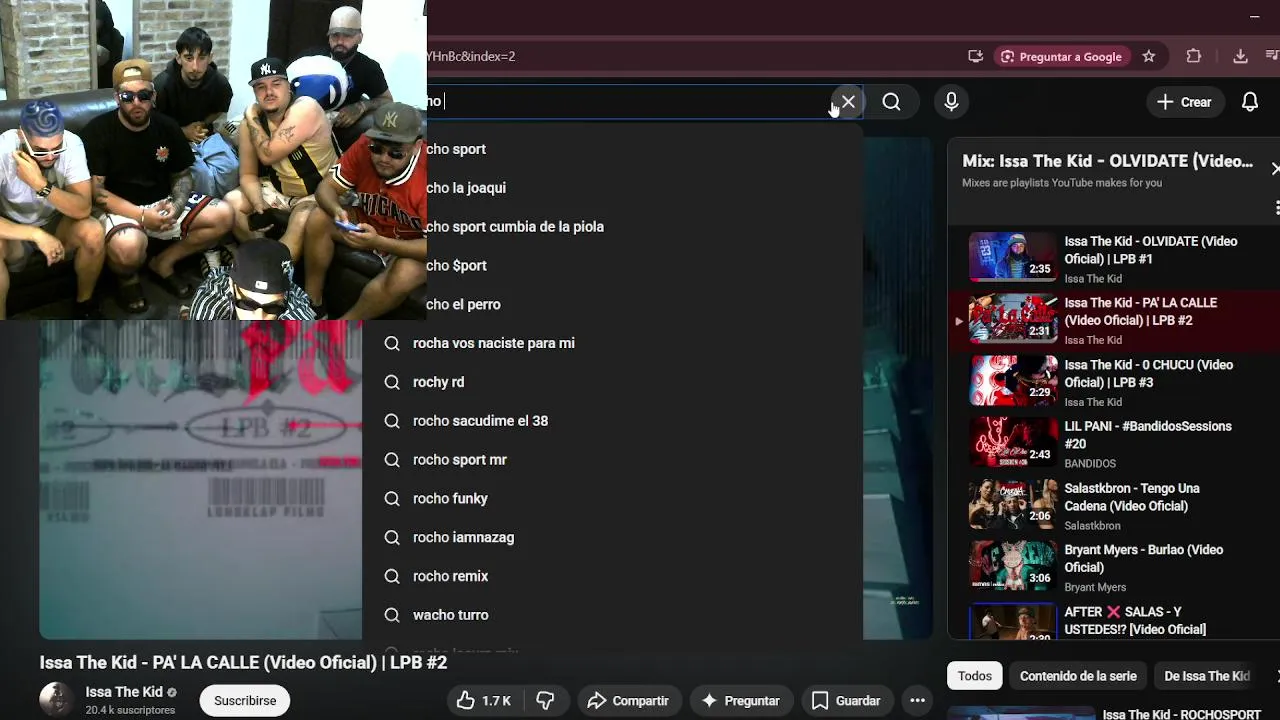The image size is (1280, 720).
Task: Dislike the video with thumbs down
Action: pos(545,701)
